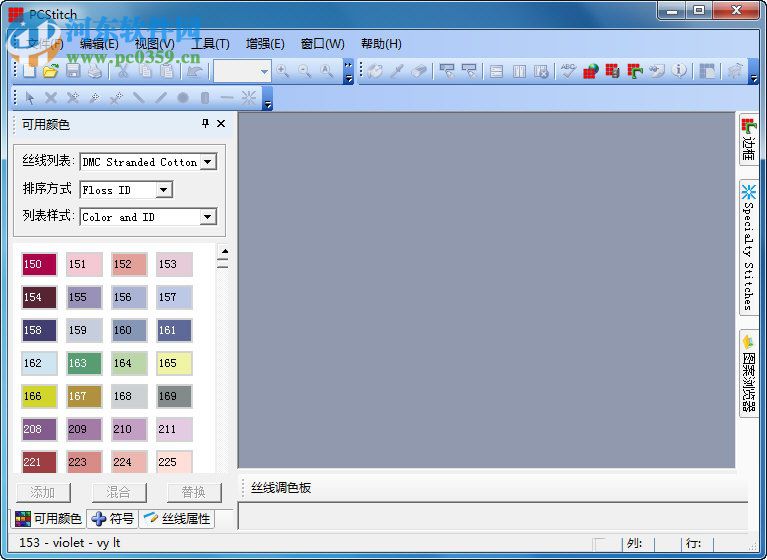Viewport: 767px width, 560px height.
Task: Open the 排序方式 Floss ID dropdown
Action: [164, 190]
